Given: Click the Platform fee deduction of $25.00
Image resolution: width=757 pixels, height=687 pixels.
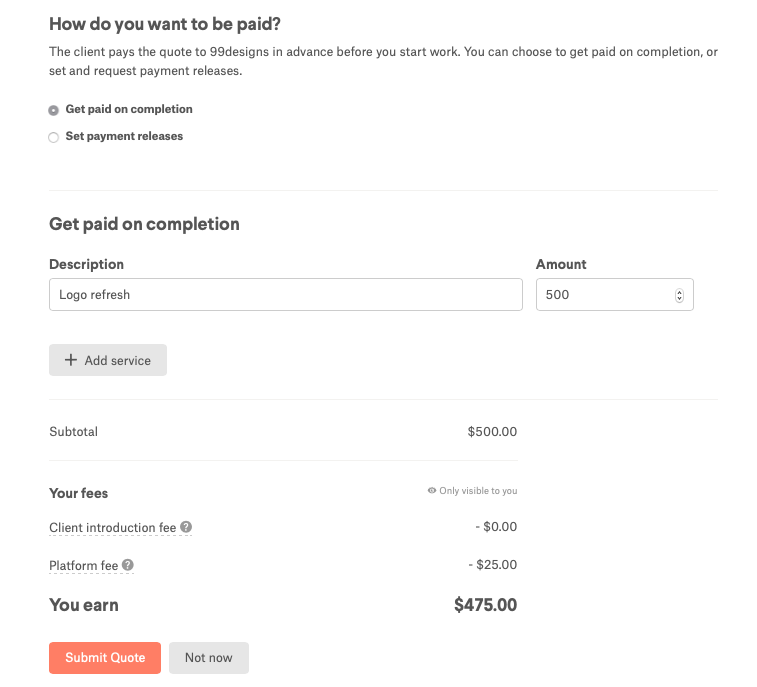Looking at the screenshot, I should click(x=492, y=565).
